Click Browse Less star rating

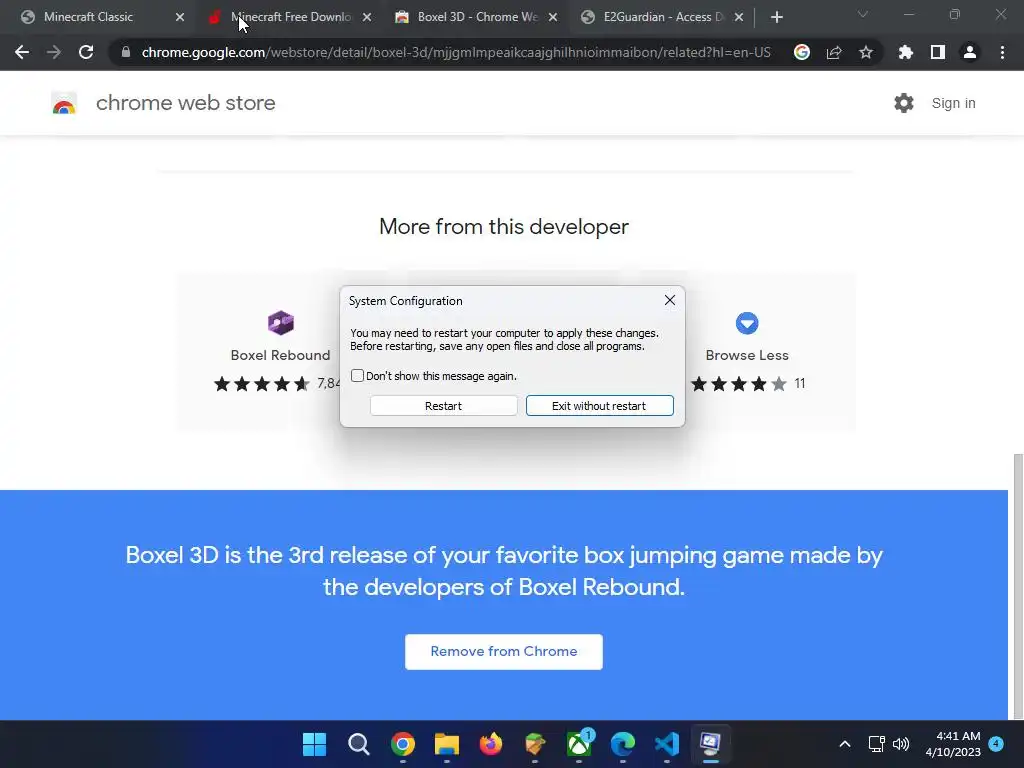(x=739, y=384)
